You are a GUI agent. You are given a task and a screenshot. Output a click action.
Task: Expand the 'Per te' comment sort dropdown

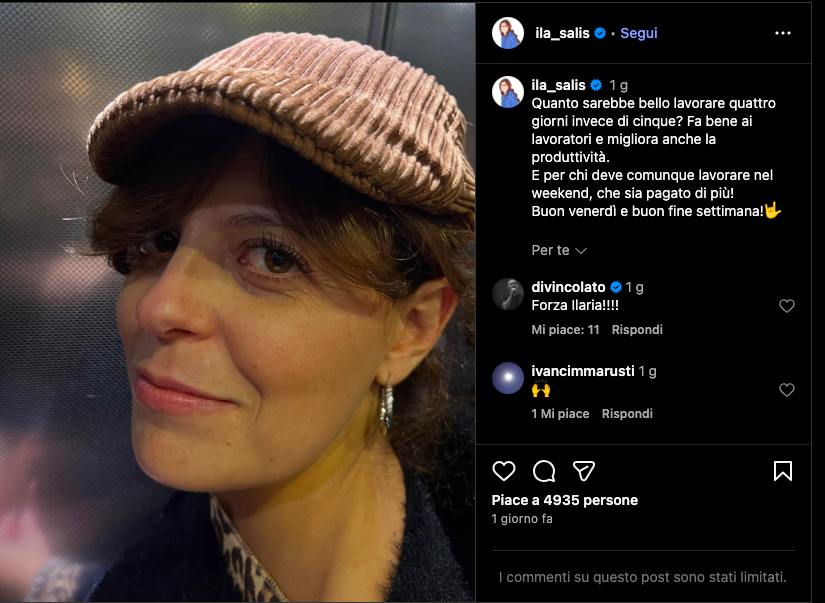(558, 250)
